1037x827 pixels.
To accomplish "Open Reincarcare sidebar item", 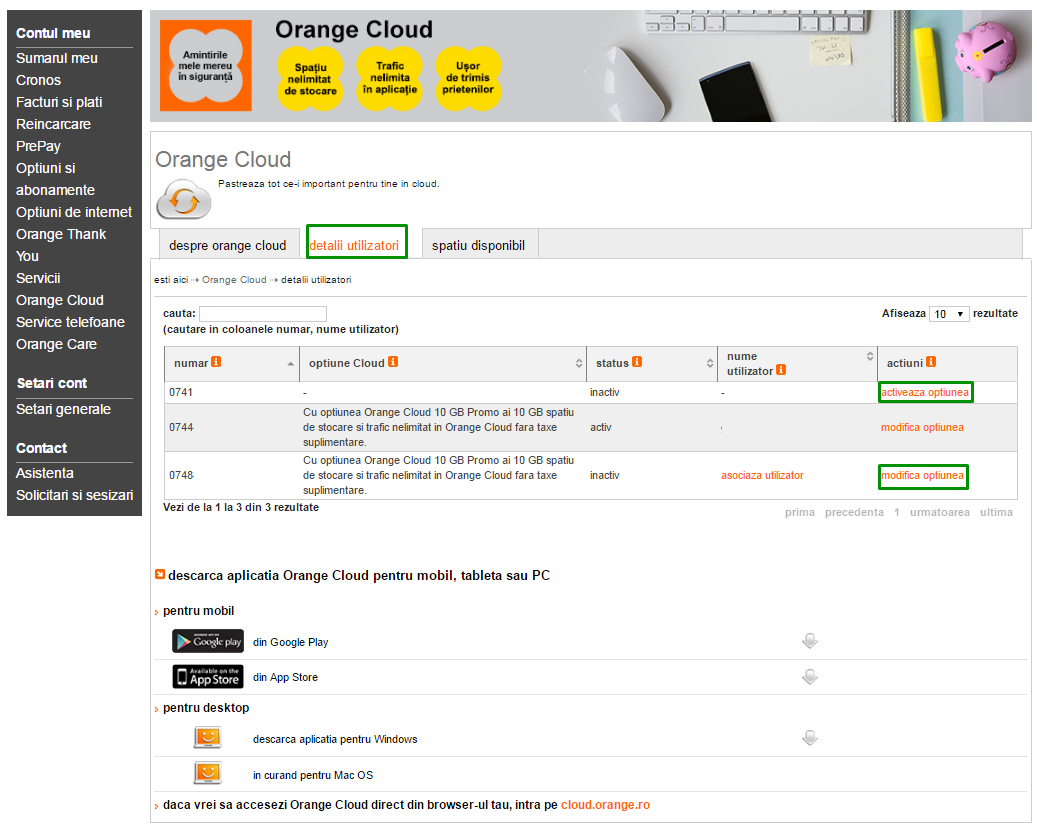I will [54, 124].
